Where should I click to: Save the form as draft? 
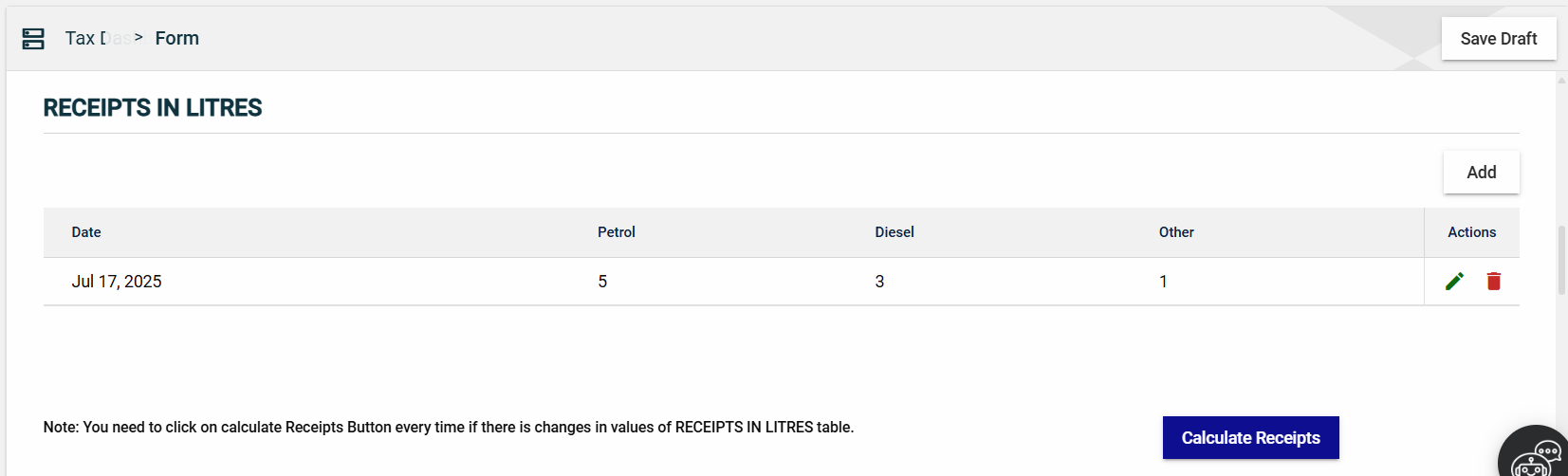point(1498,39)
